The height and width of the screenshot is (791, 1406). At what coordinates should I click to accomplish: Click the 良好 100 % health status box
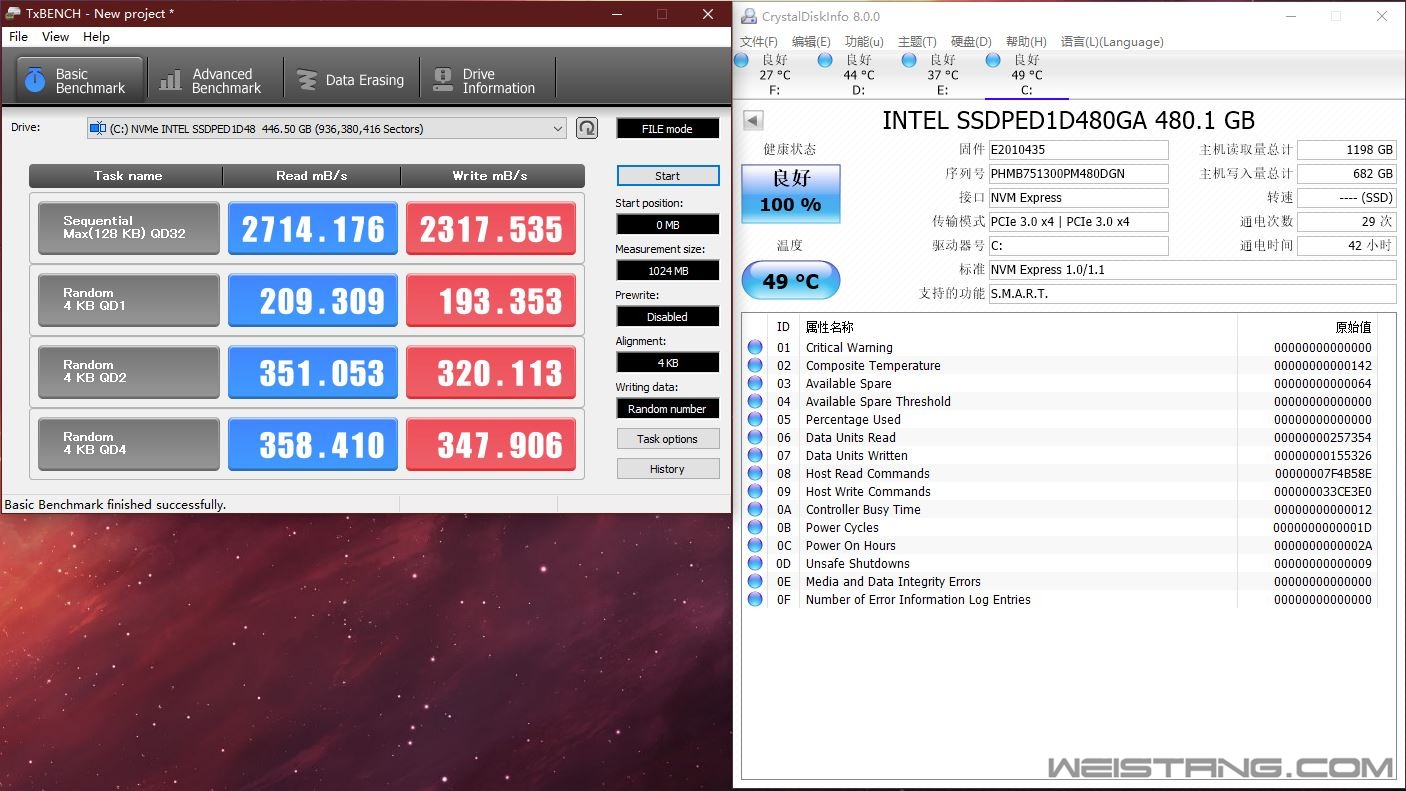pos(791,194)
